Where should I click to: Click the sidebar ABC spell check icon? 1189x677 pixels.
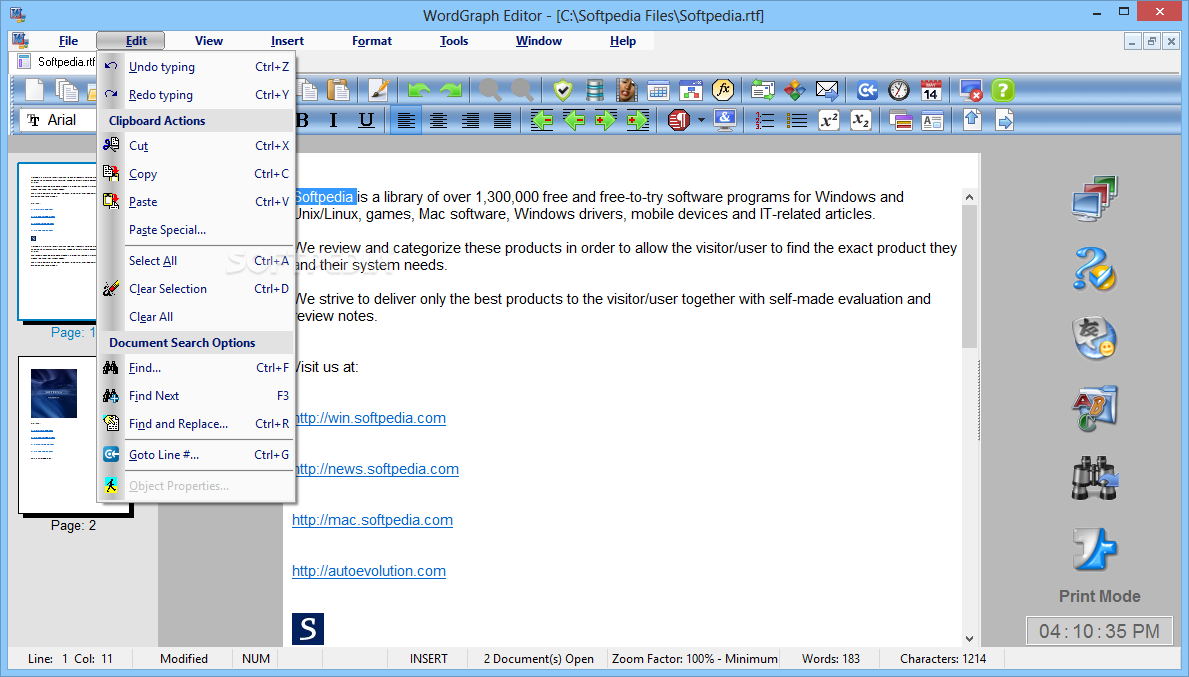click(x=1095, y=408)
